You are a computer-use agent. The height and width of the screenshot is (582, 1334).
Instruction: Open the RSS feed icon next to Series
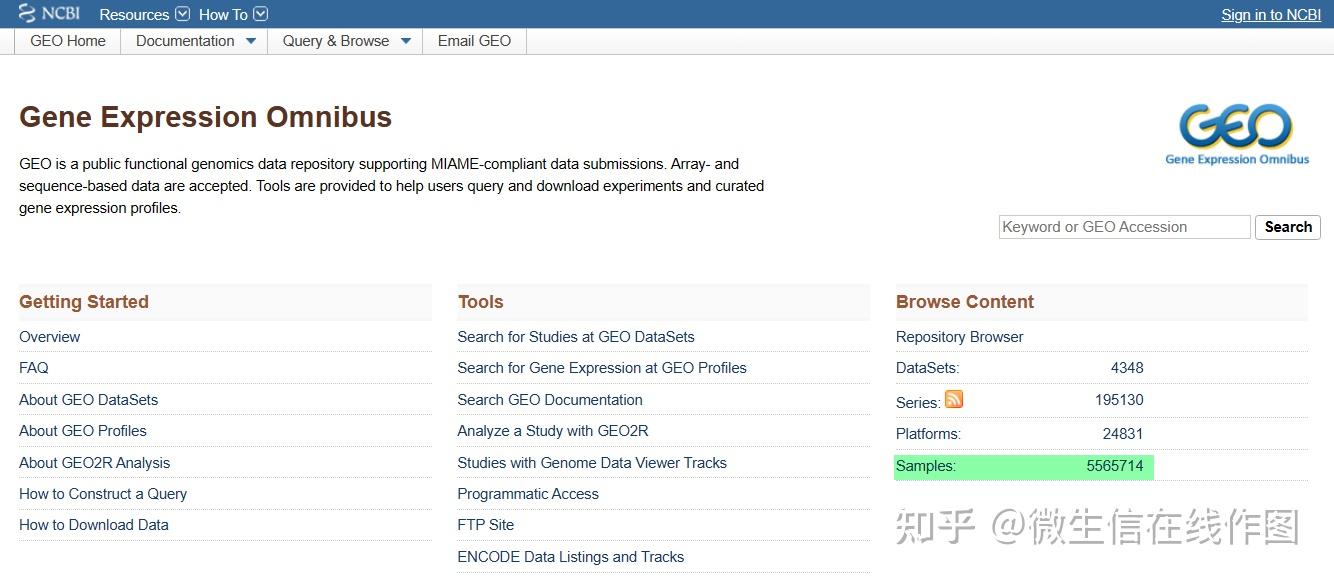tap(954, 399)
